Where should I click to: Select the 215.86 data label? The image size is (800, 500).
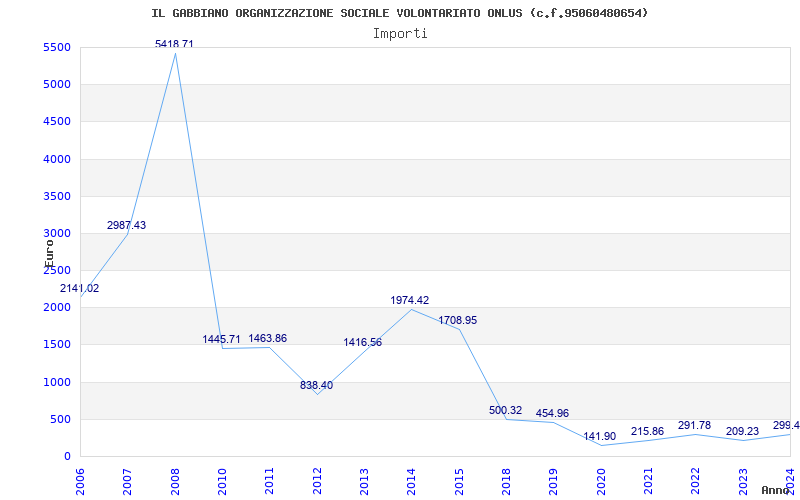647,431
